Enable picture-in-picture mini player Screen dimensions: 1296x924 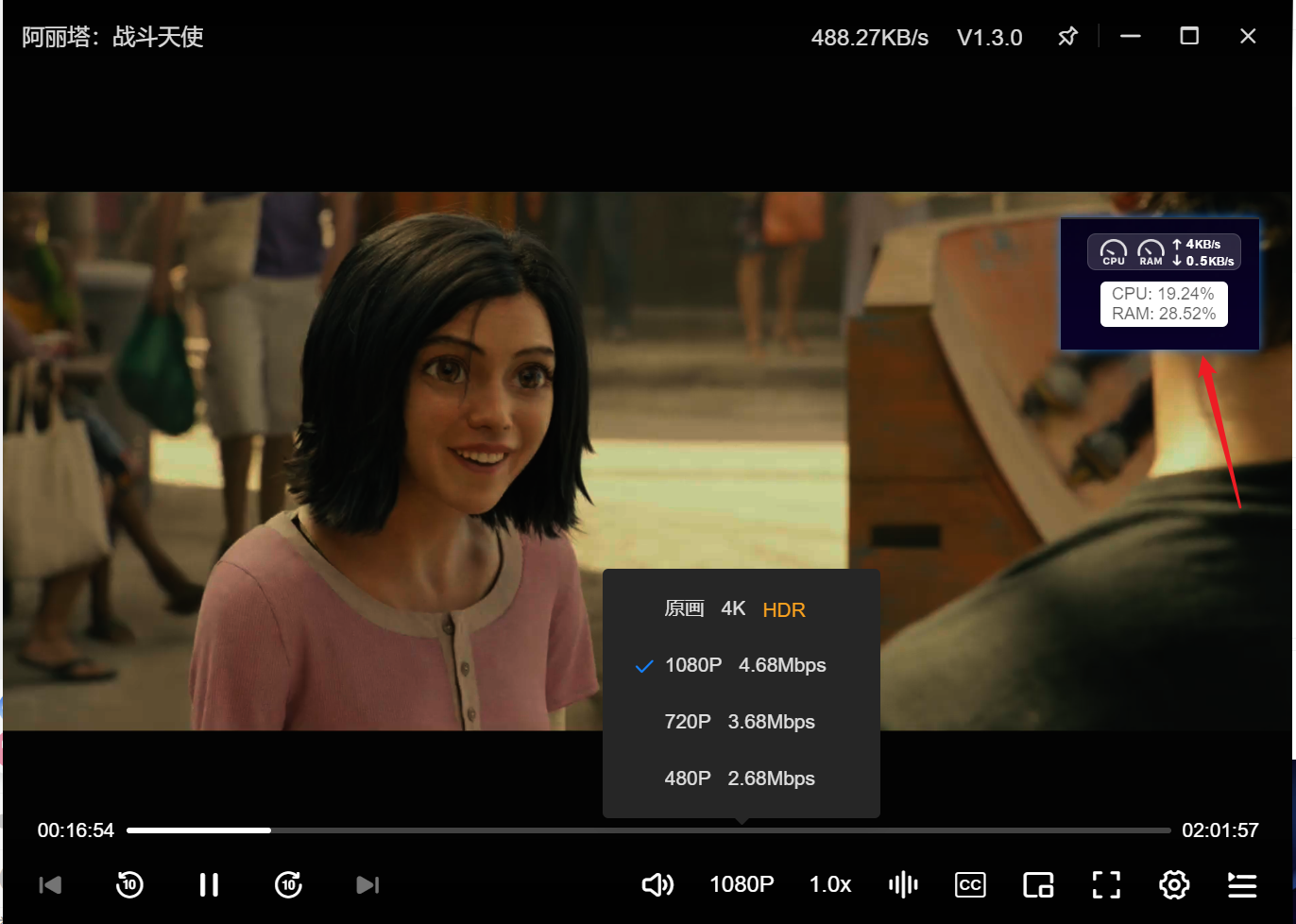[x=1038, y=885]
